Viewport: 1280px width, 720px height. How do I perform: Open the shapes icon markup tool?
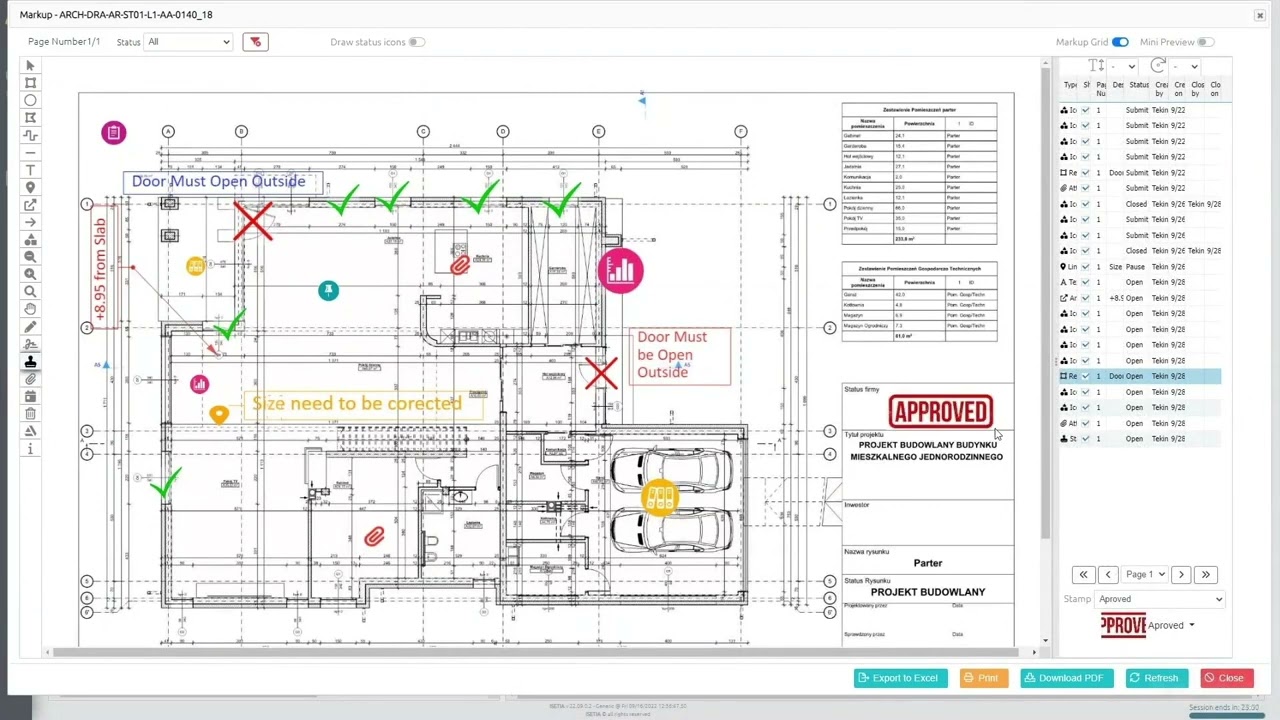click(x=30, y=239)
